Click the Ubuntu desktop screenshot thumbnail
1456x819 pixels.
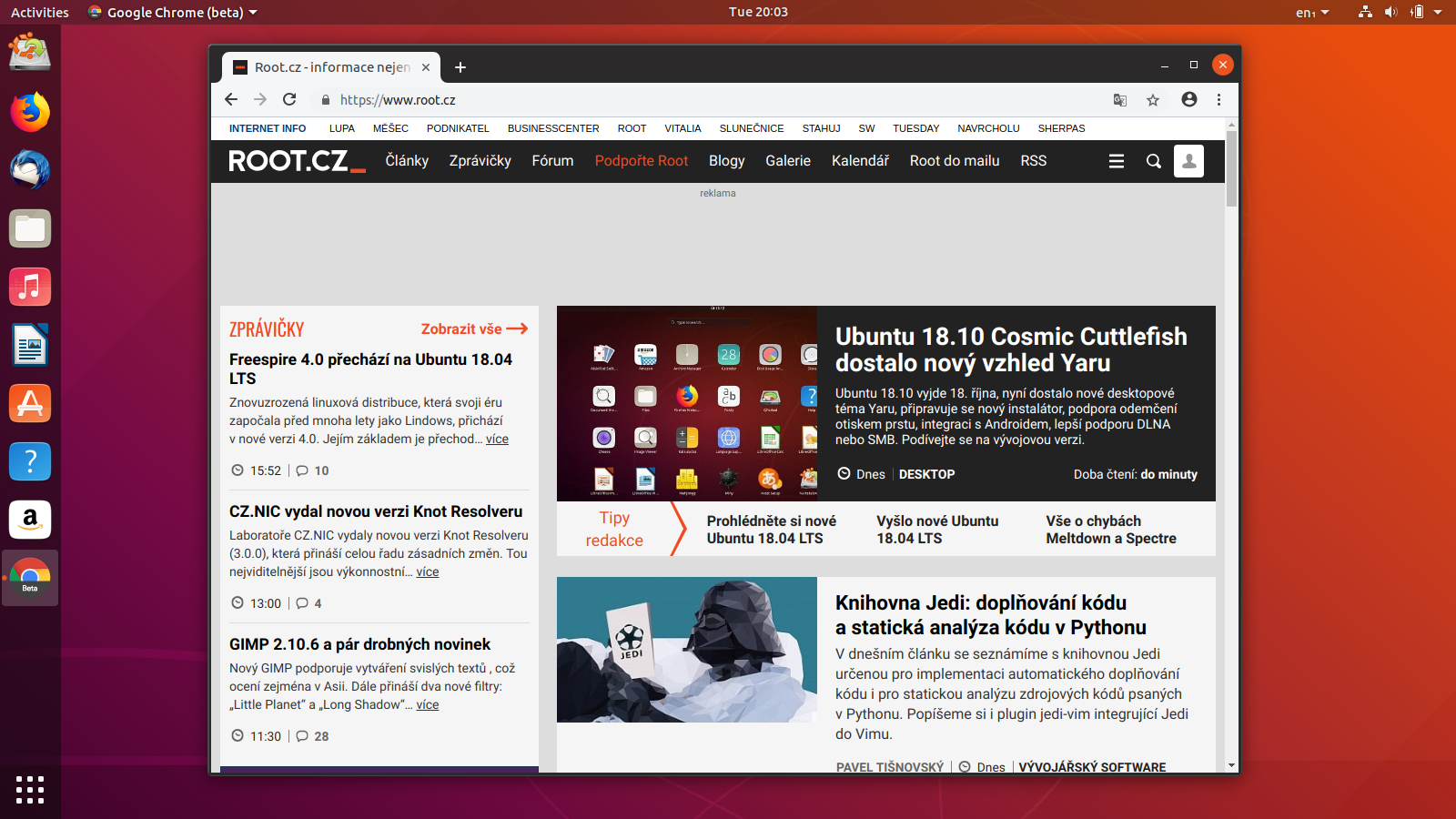click(x=687, y=403)
